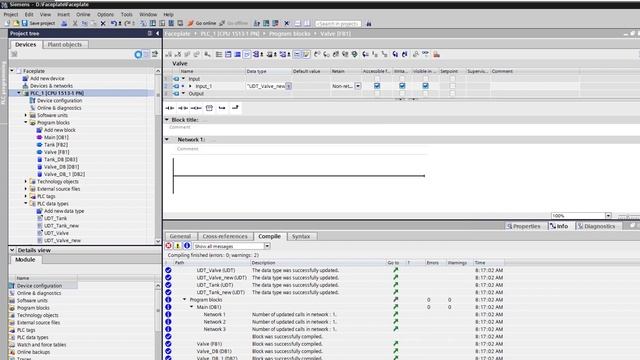Collapse the PLC data types folder
The image size is (640, 360).
(26, 203)
